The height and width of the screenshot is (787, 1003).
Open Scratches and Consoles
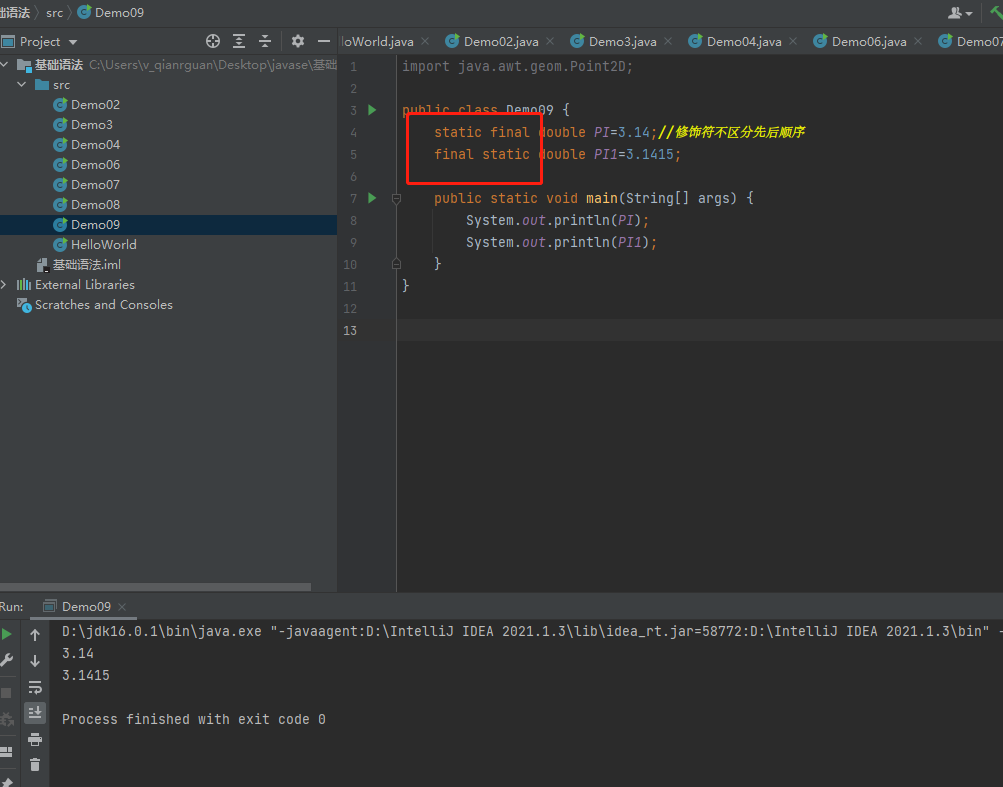(x=103, y=305)
